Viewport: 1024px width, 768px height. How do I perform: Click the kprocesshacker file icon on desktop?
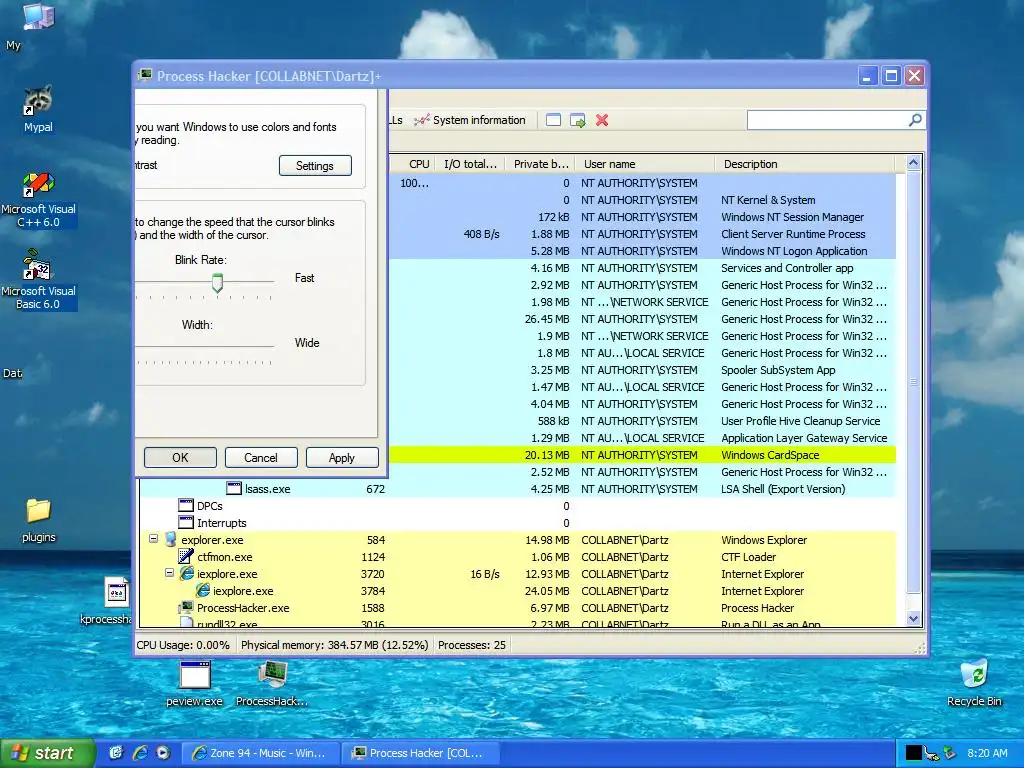tap(118, 592)
